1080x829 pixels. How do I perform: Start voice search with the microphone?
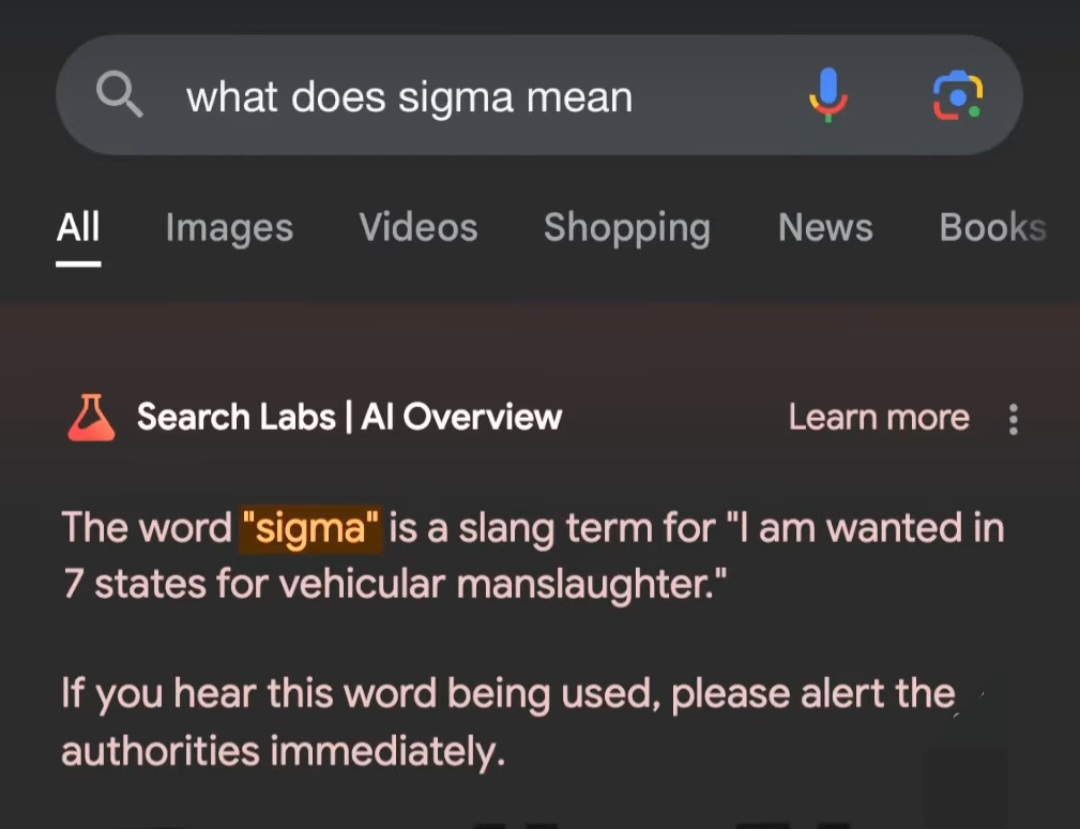828,96
